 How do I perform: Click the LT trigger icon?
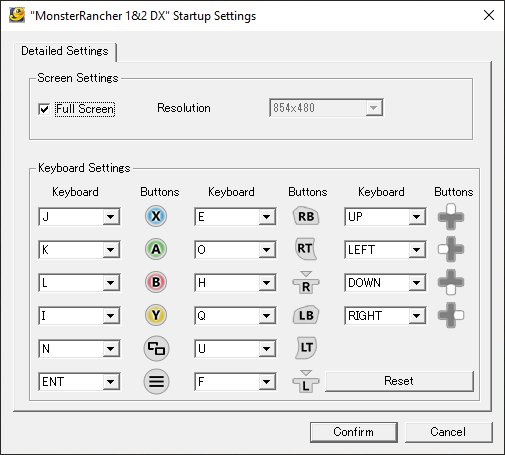point(306,348)
